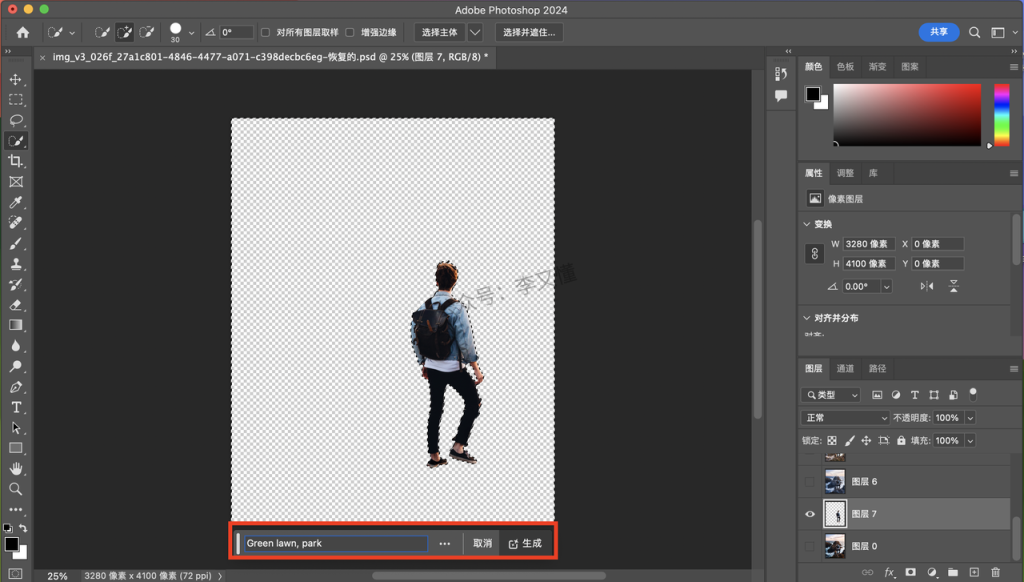Select the Frame tool
The image size is (1024, 582).
16,182
